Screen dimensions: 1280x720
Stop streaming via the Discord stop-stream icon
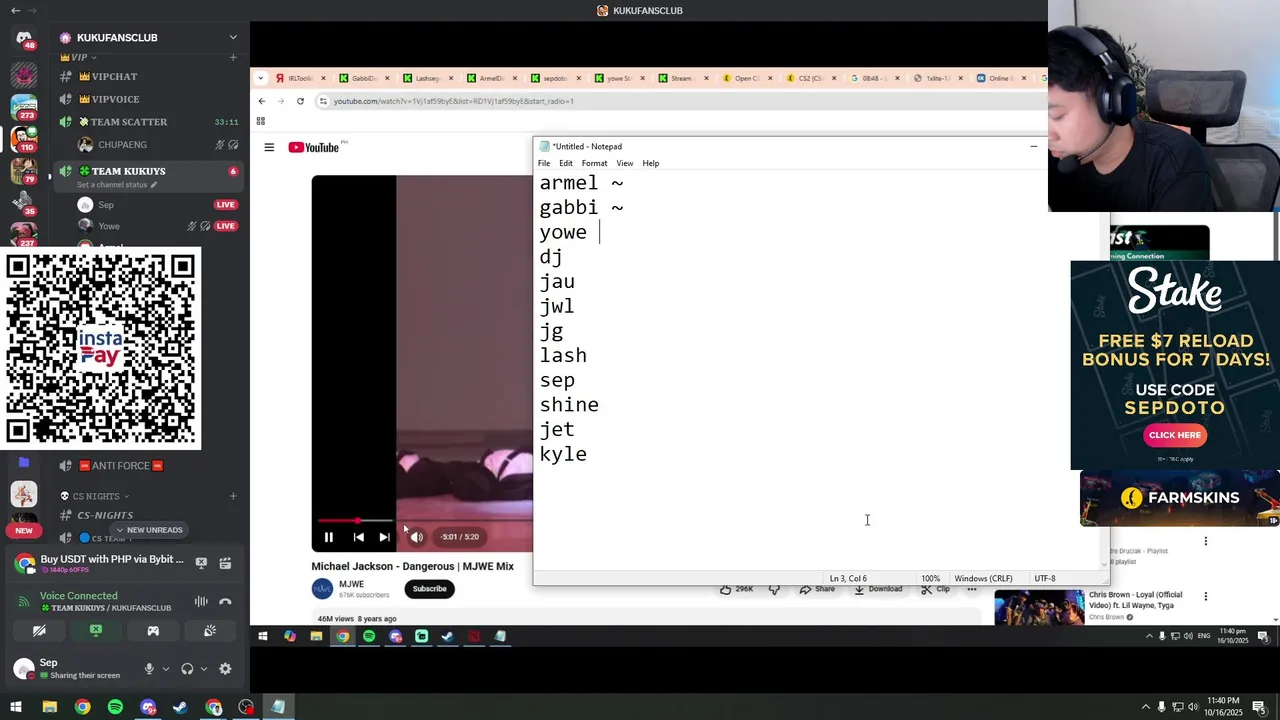201,563
